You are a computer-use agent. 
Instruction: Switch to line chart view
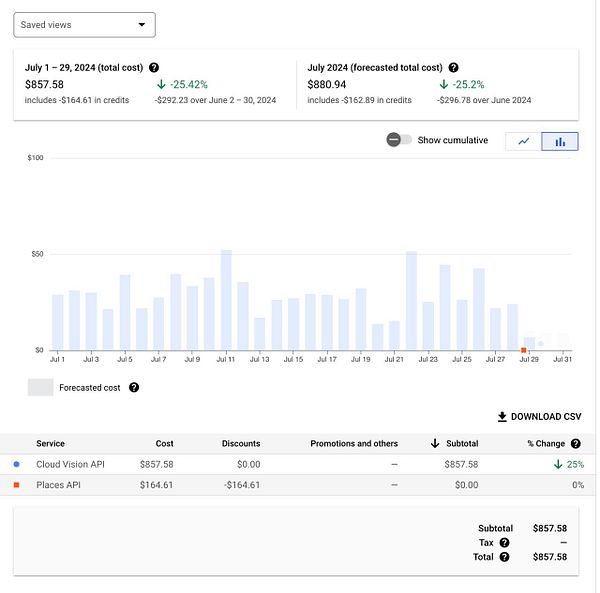[x=523, y=141]
